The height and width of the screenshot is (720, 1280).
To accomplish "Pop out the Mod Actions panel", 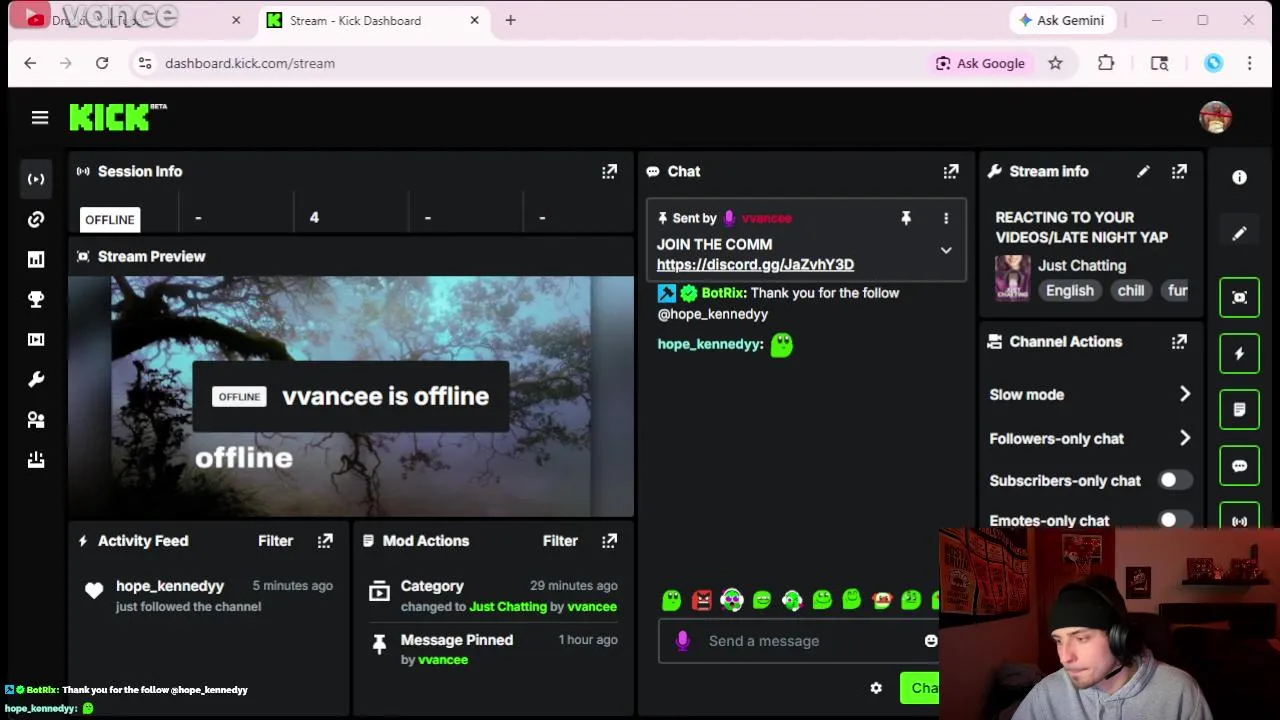I will tap(609, 541).
